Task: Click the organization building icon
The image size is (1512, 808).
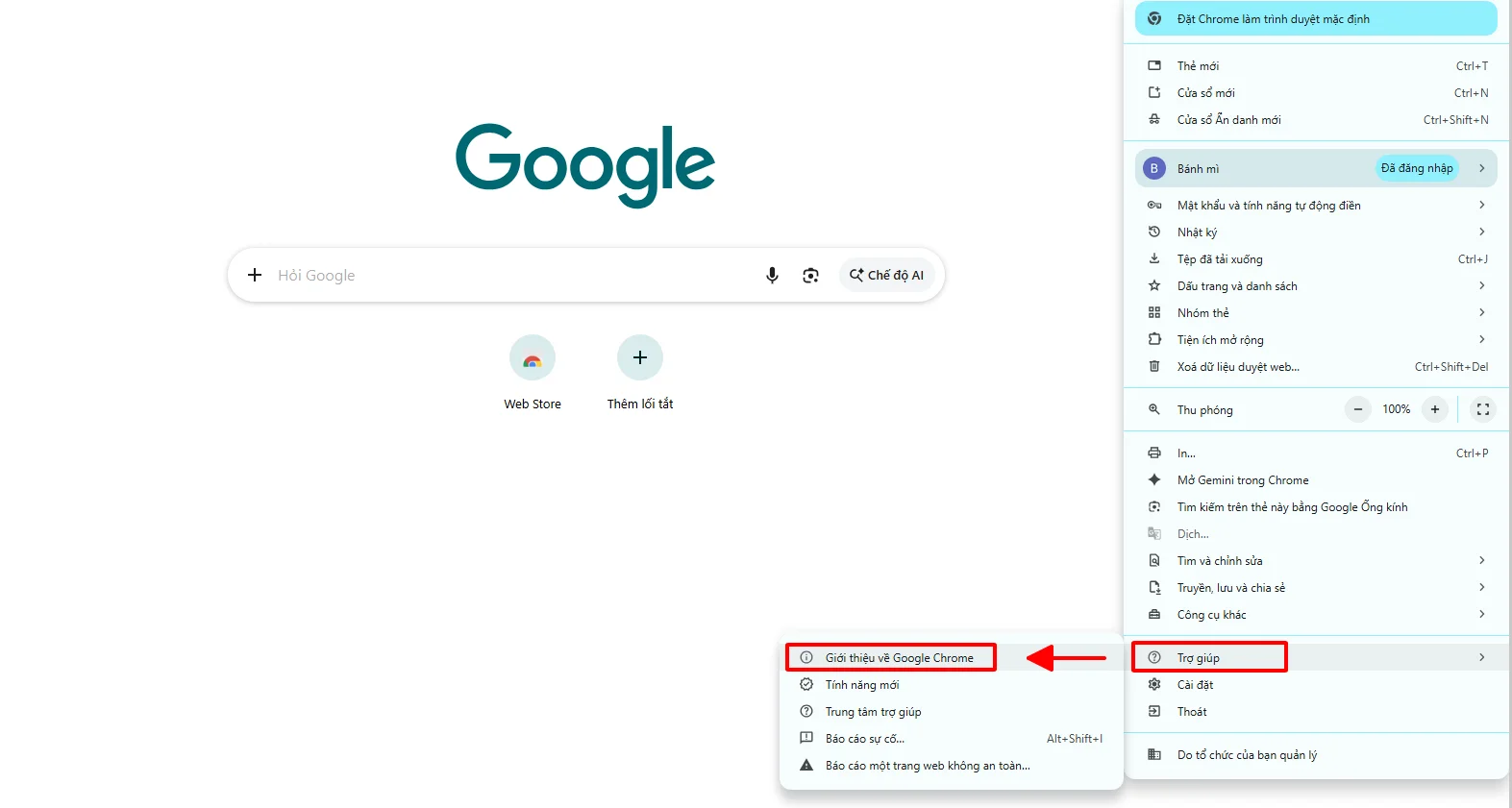Action: [1154, 754]
